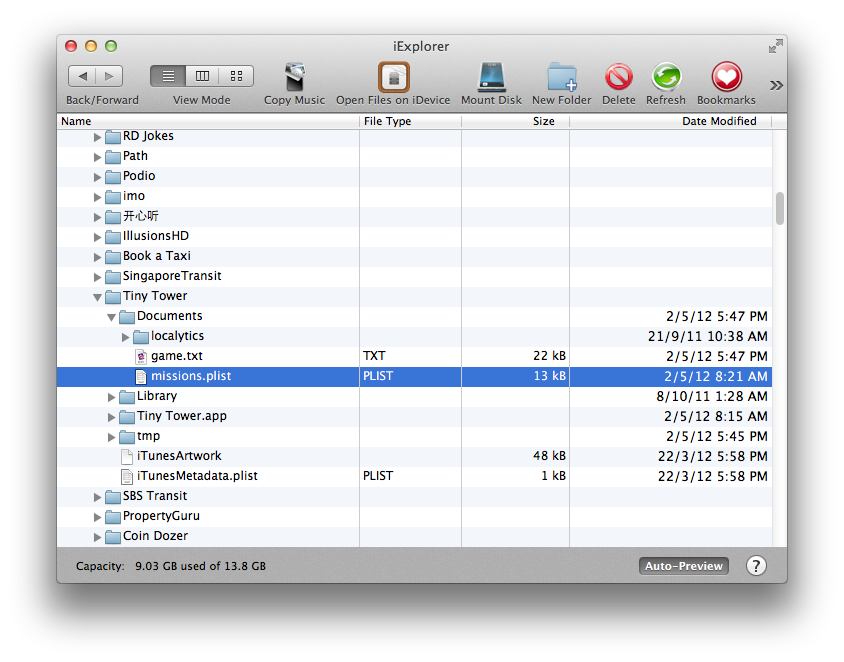Switch to column view mode
844x662 pixels.
[202, 76]
